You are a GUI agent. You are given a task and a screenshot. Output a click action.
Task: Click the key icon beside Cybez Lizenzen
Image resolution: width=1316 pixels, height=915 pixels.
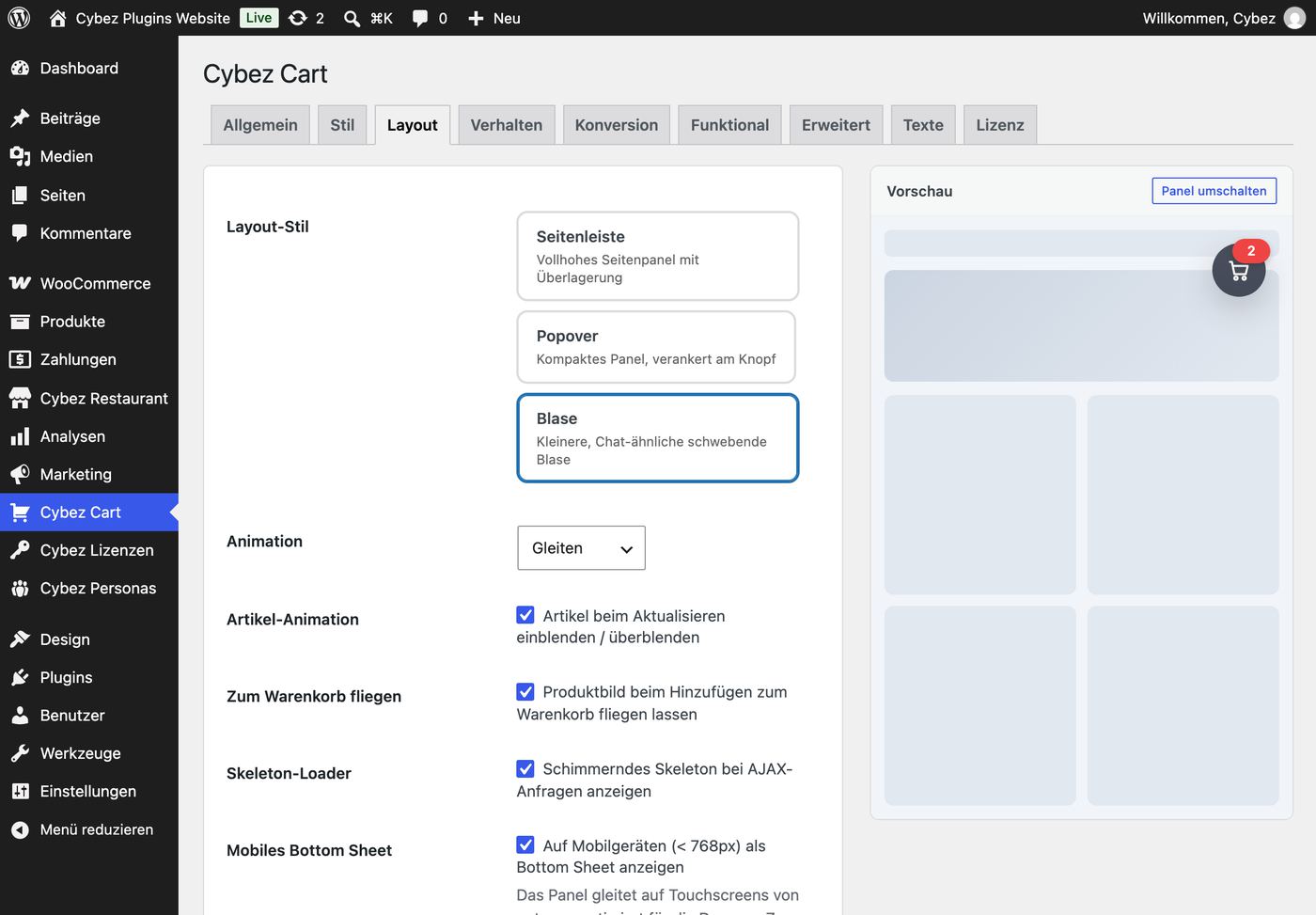(20, 550)
